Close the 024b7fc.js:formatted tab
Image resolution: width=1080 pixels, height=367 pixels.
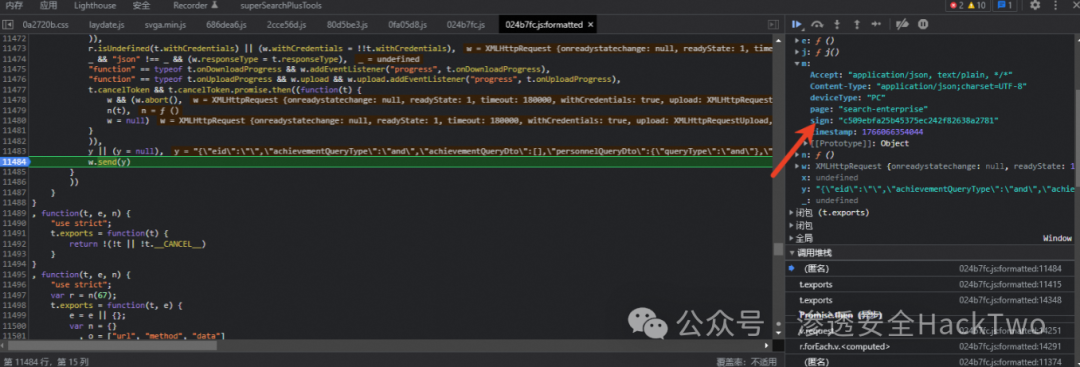point(590,25)
